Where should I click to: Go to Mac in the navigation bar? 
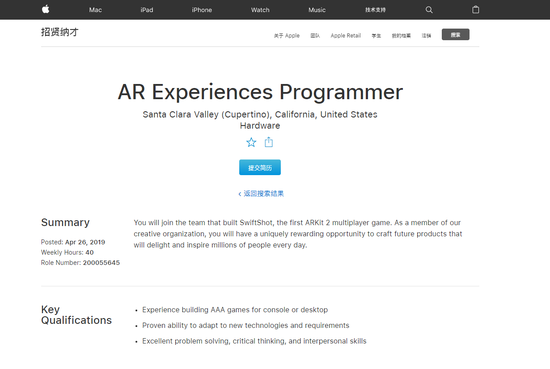click(x=95, y=10)
